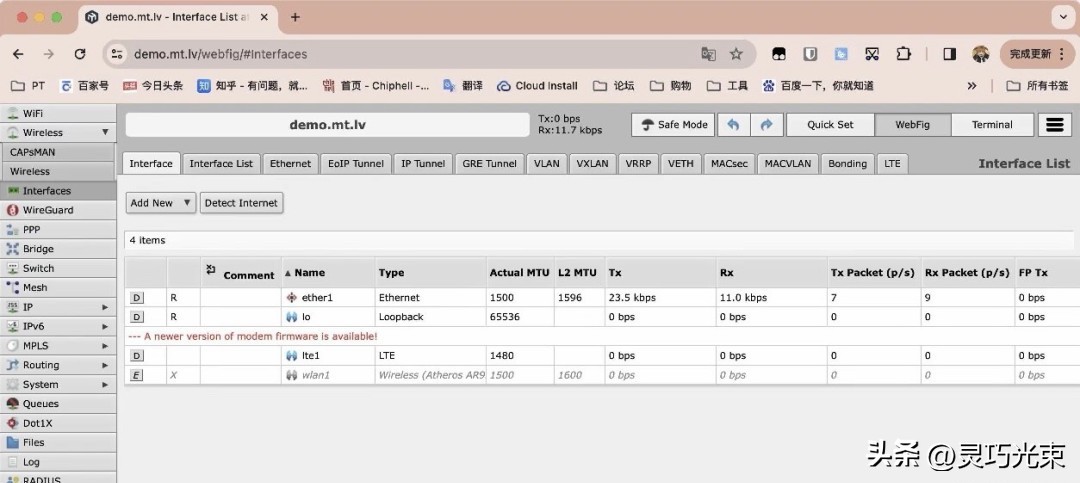
Task: Bookmark this page with the star icon
Action: [x=736, y=54]
